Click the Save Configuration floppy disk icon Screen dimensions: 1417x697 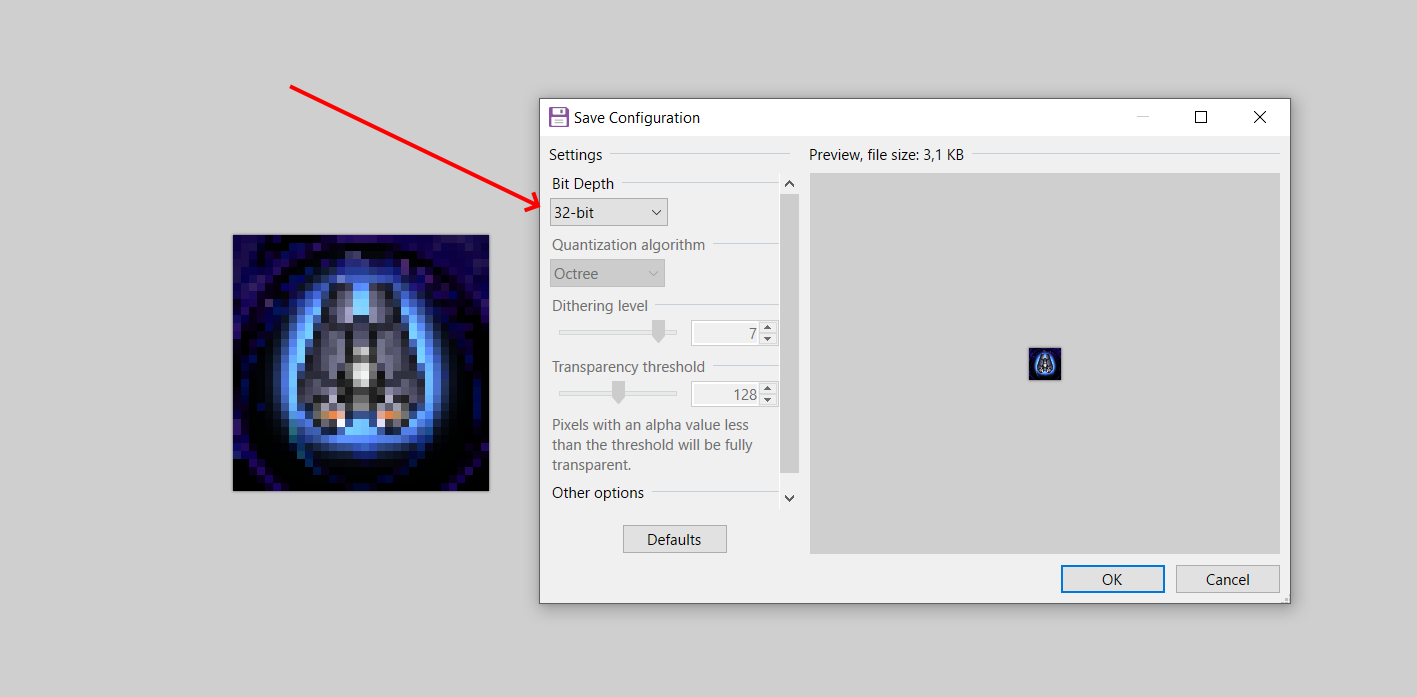click(x=559, y=117)
